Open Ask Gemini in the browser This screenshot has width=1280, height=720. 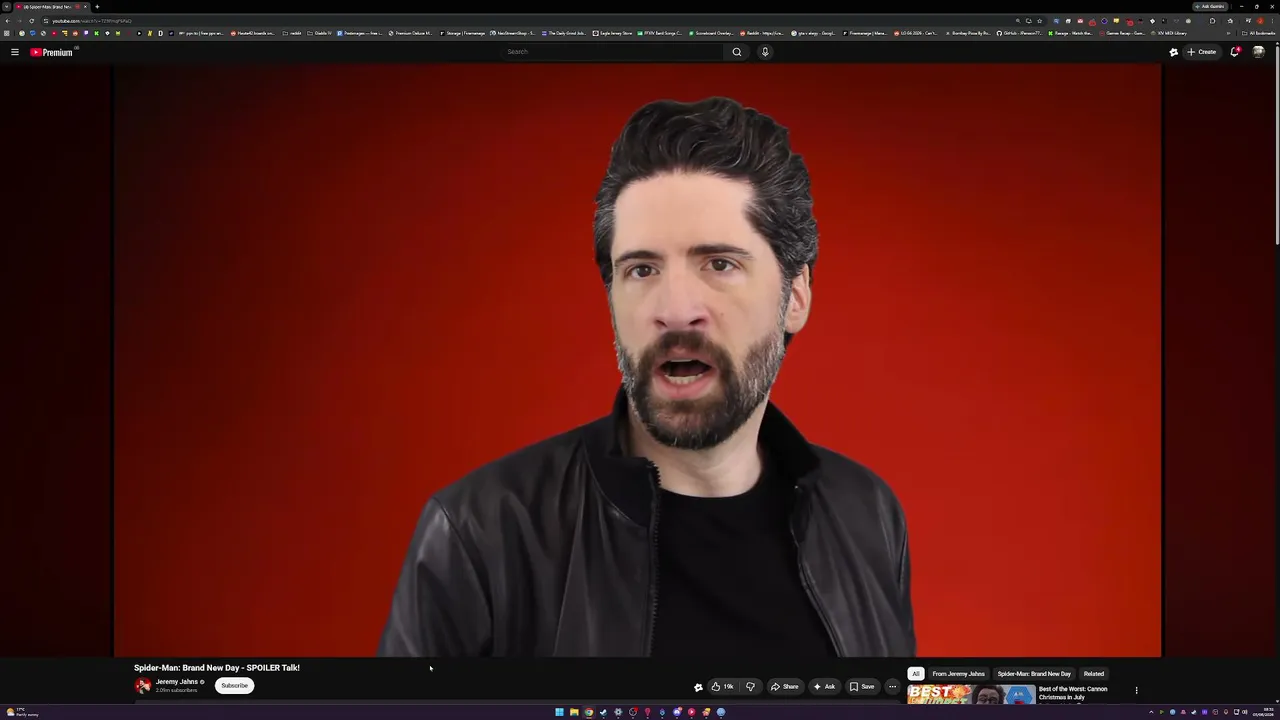[1210, 7]
